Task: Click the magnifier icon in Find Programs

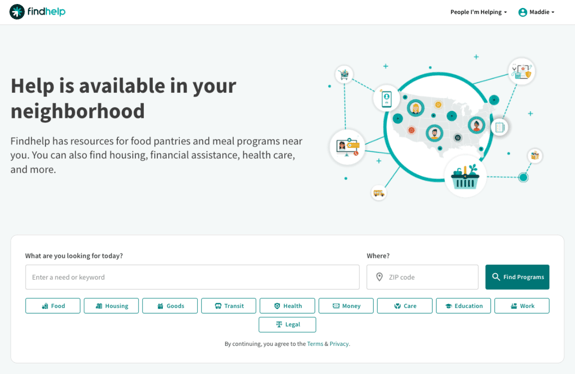Action: pos(496,277)
